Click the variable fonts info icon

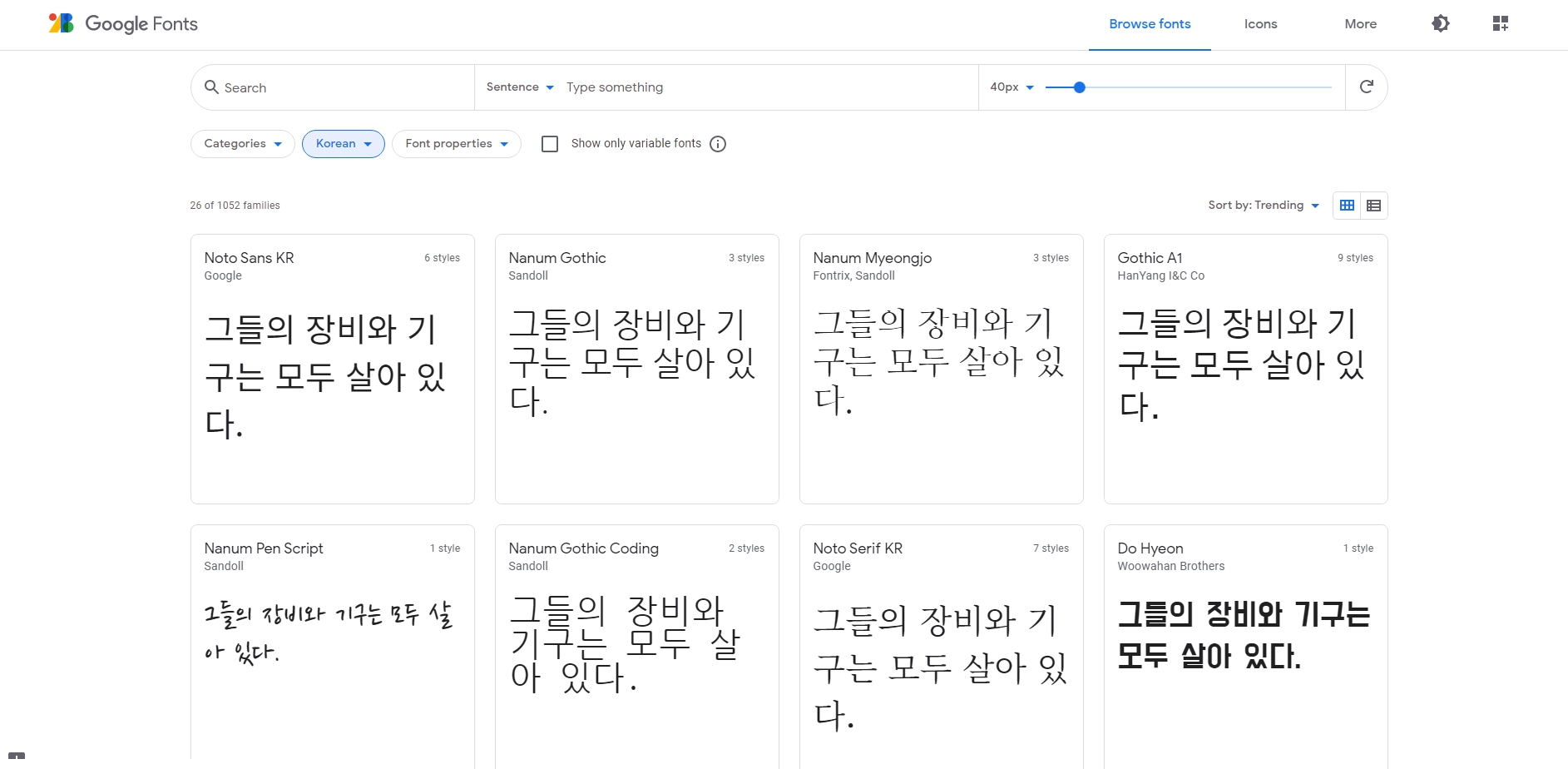[718, 144]
